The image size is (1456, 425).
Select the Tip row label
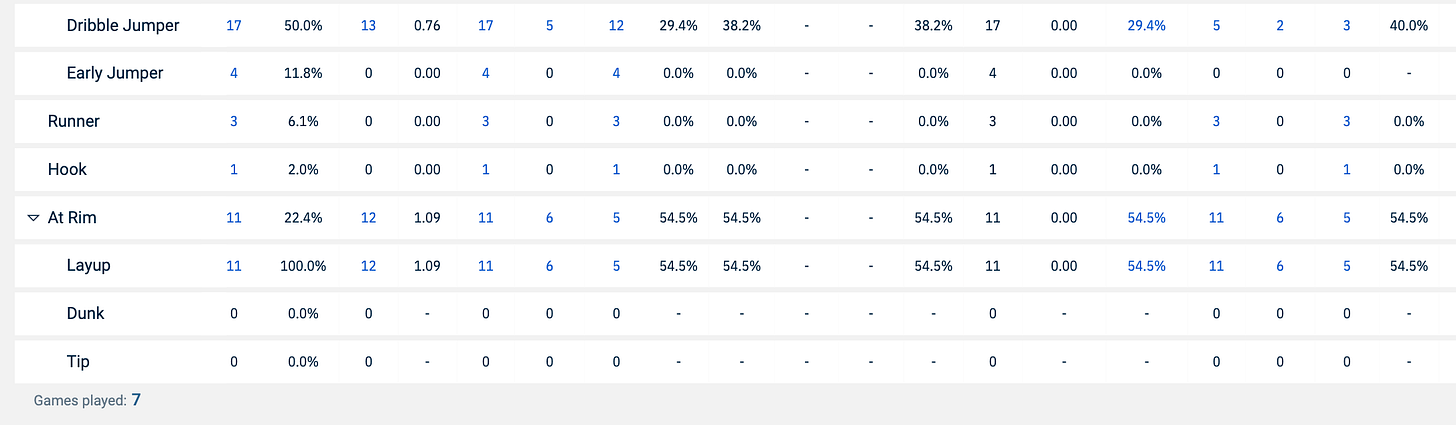(x=78, y=361)
